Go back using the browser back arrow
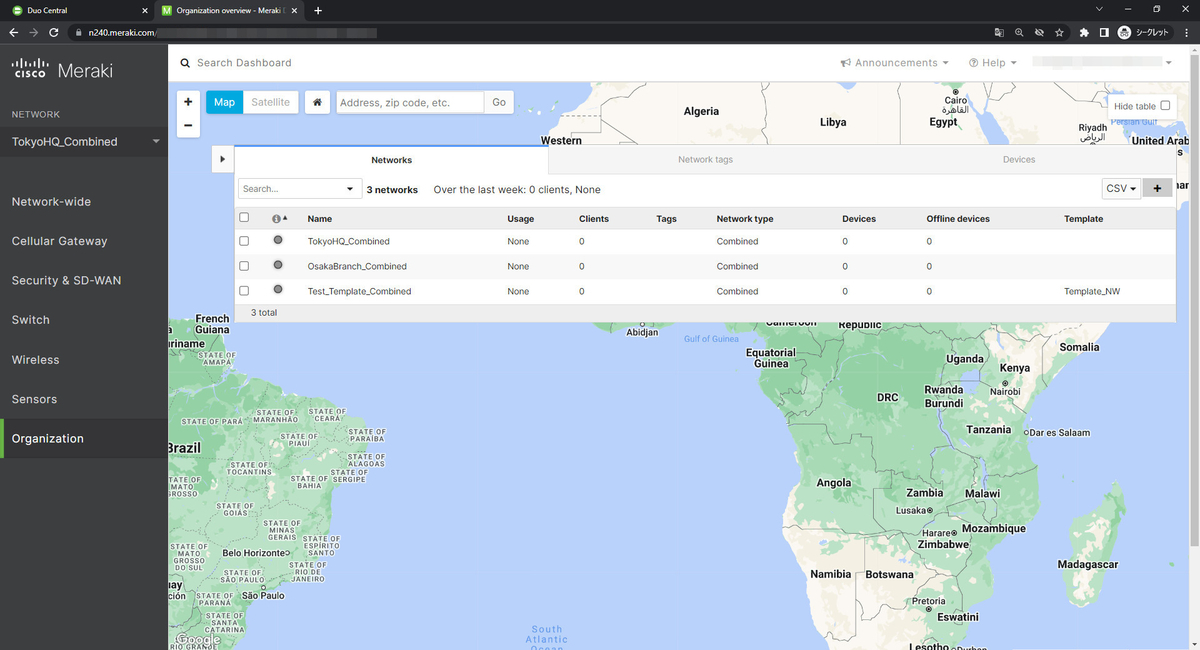Screen dimensions: 1200x650 14,32
